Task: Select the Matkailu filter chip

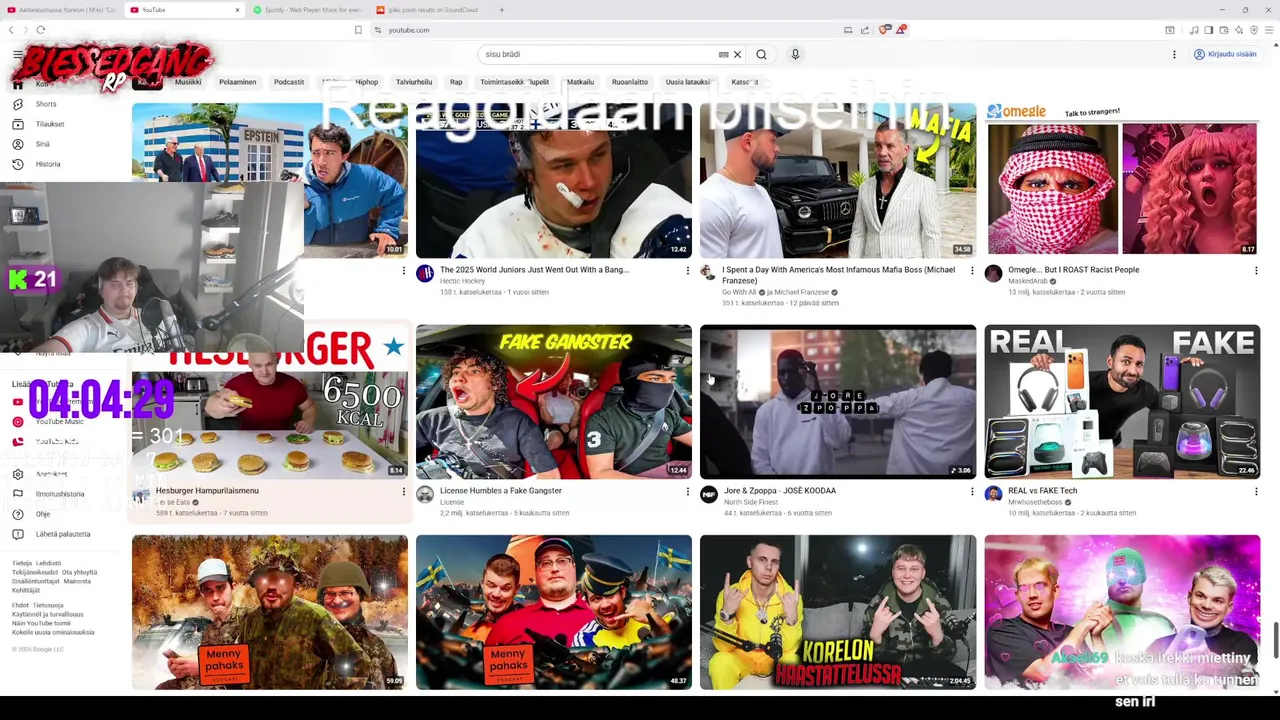Action: [580, 82]
